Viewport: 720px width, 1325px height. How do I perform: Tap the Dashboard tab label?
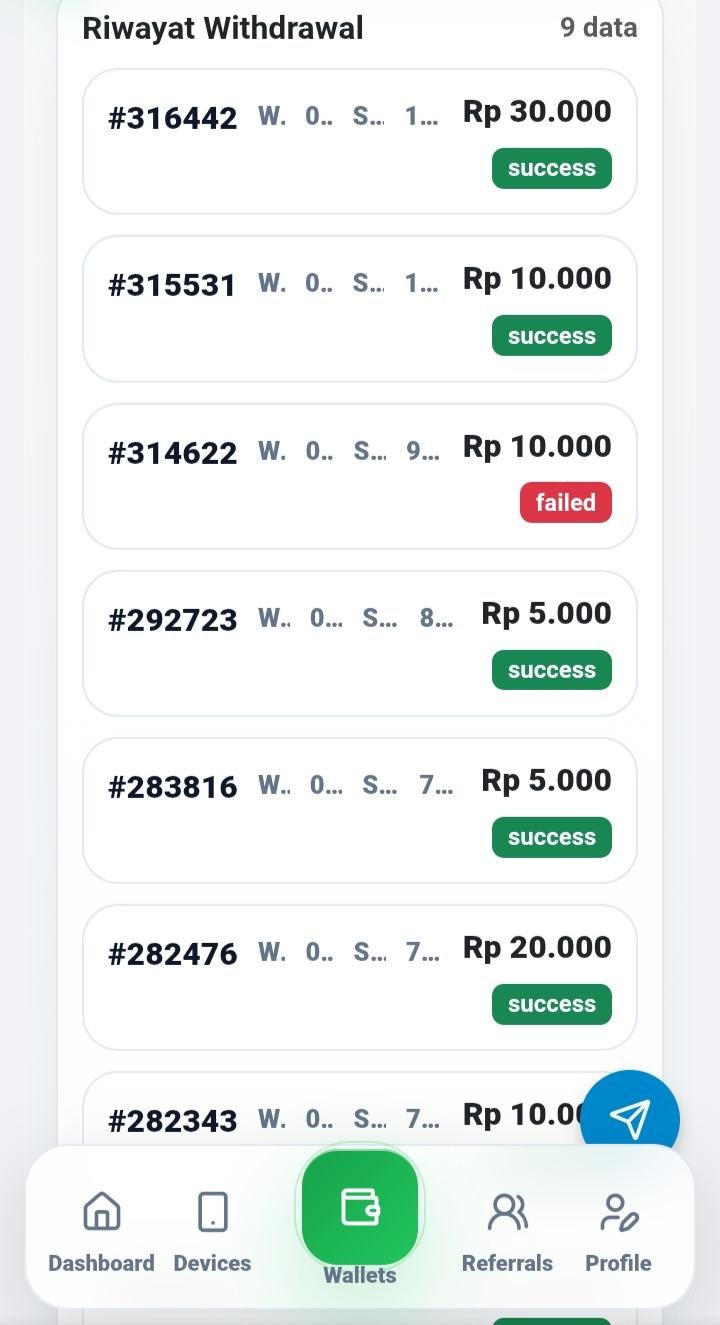pos(101,1263)
